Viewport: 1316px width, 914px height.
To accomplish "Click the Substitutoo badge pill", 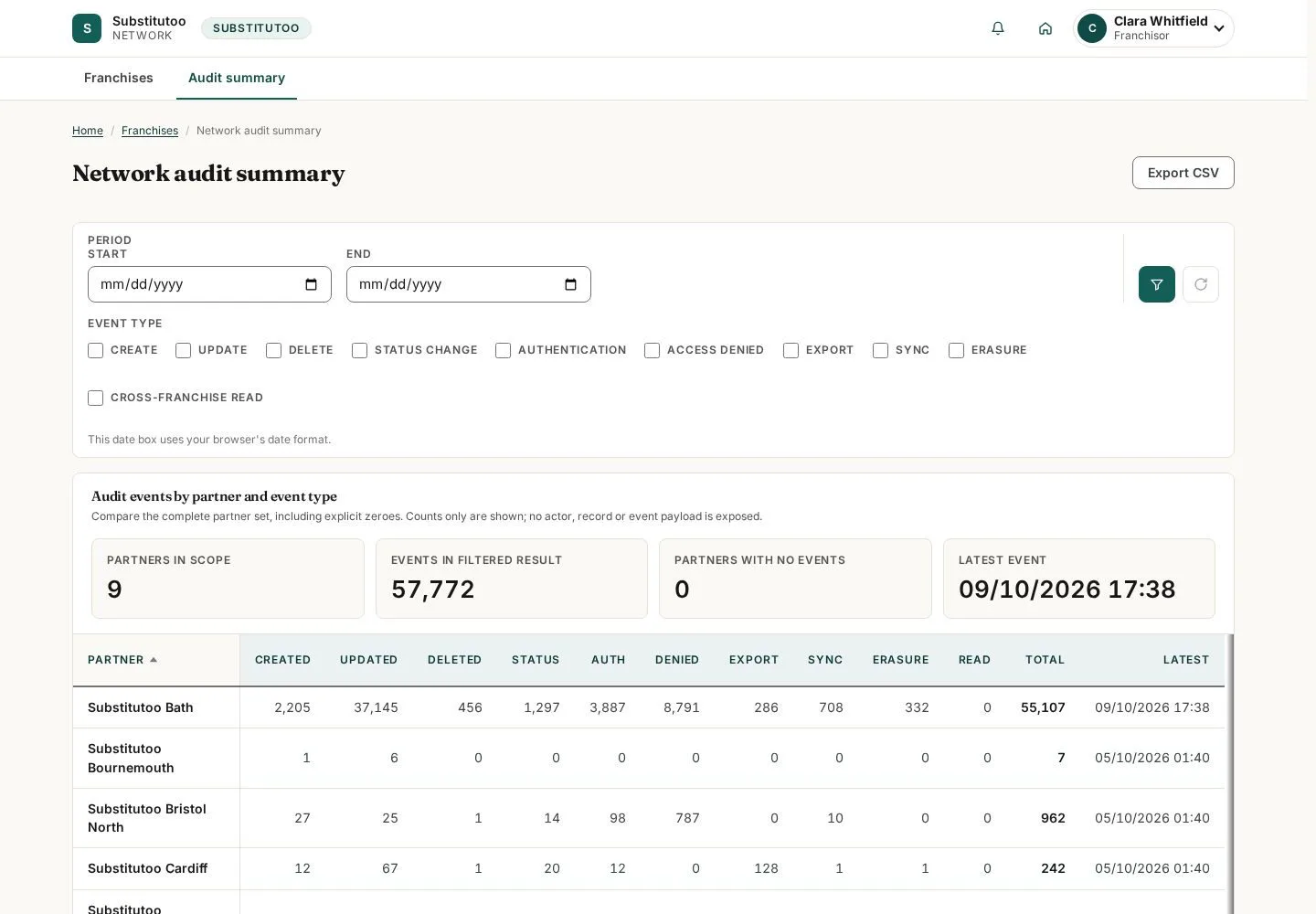I will (256, 28).
